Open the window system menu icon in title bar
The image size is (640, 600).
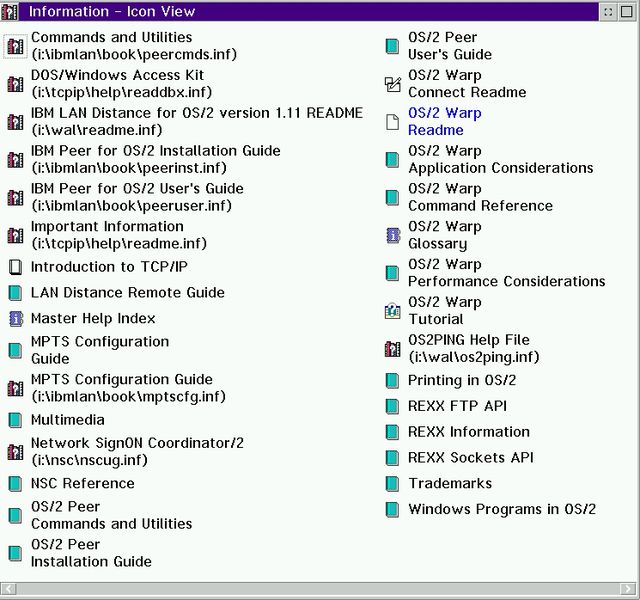(9, 12)
